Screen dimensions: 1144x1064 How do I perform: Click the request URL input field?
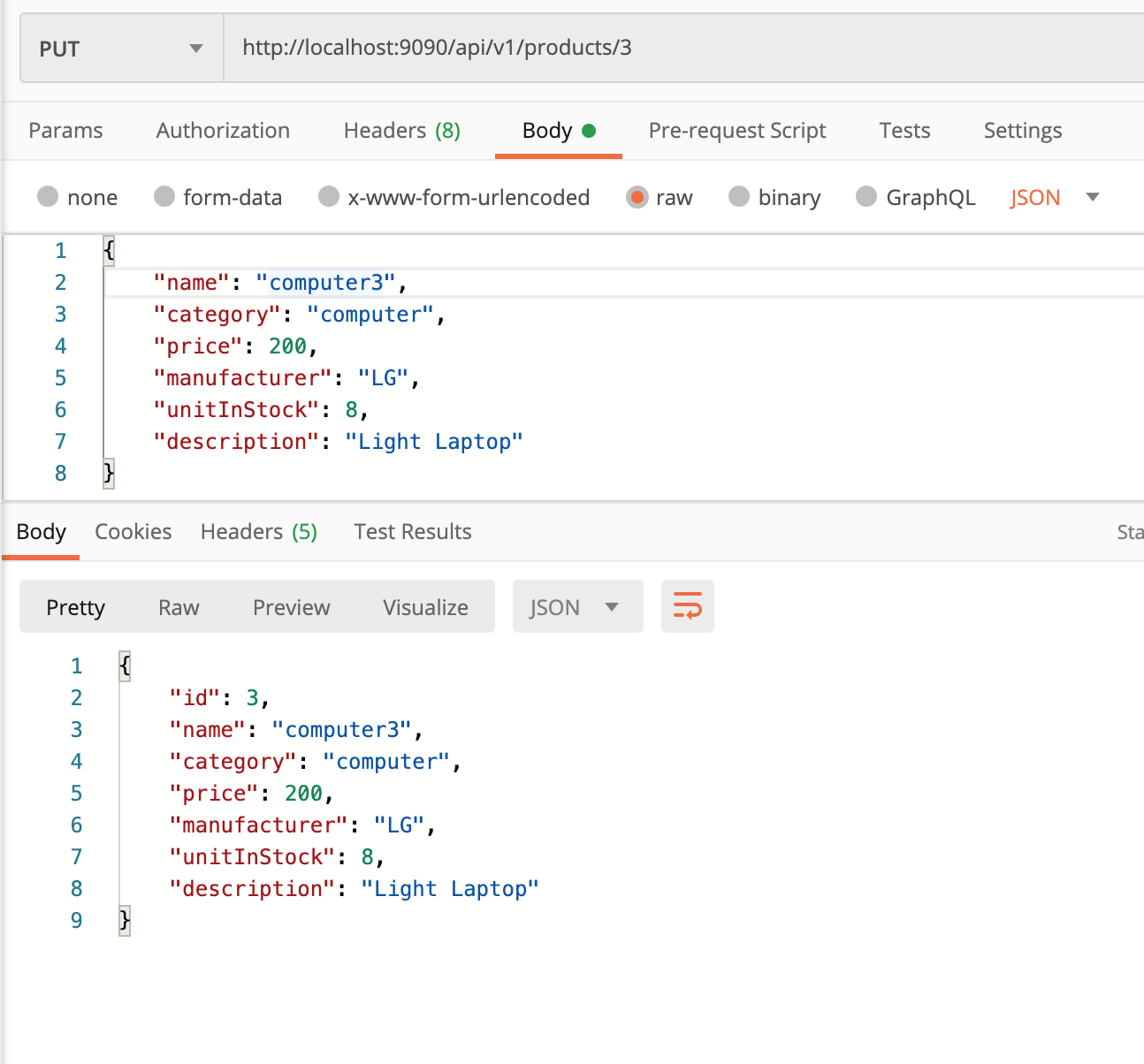684,48
